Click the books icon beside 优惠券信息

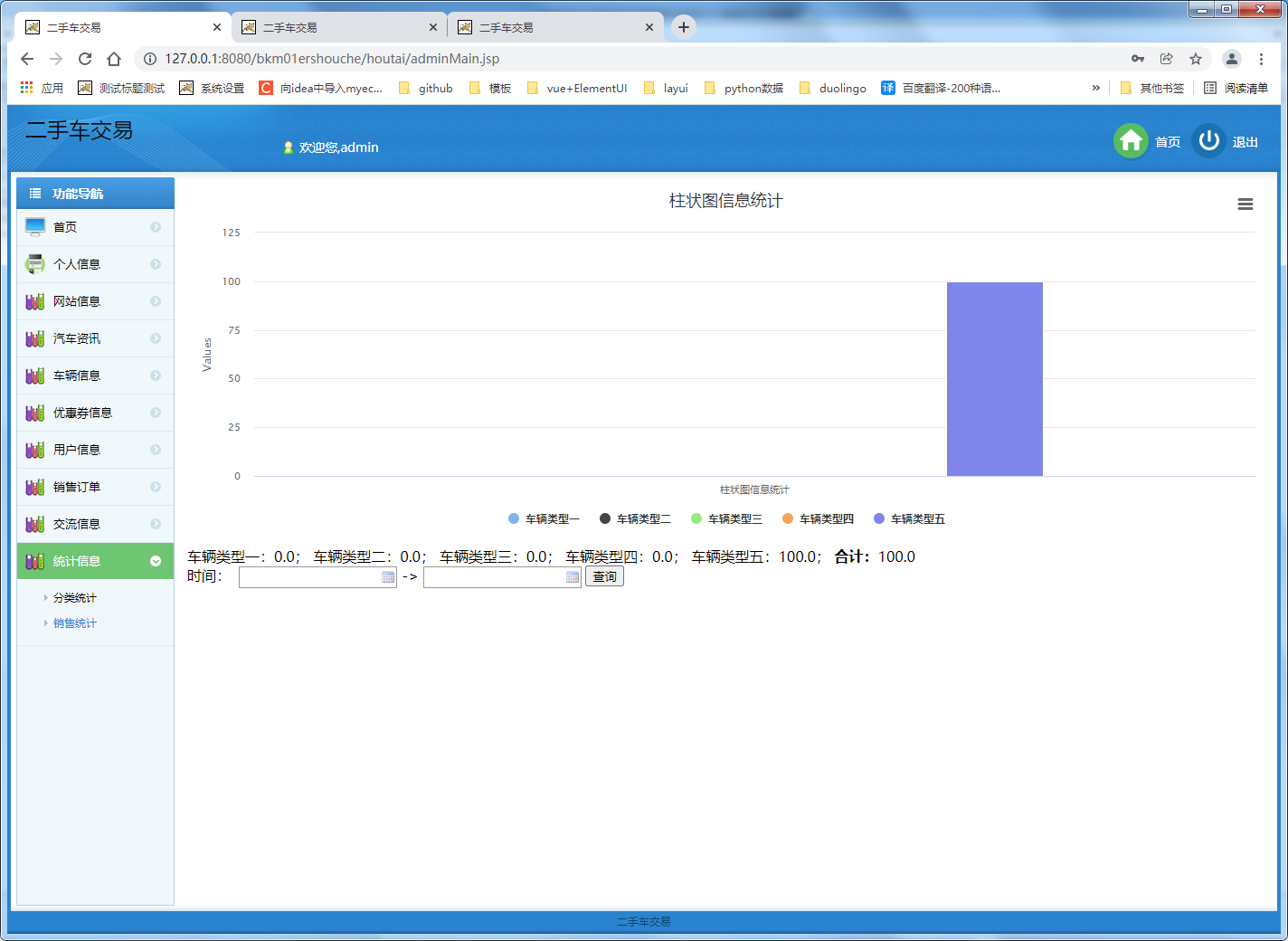coord(35,413)
